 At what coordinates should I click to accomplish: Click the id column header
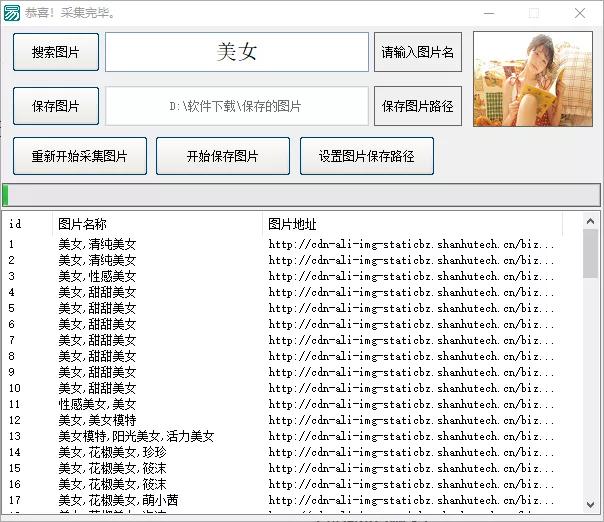point(27,224)
